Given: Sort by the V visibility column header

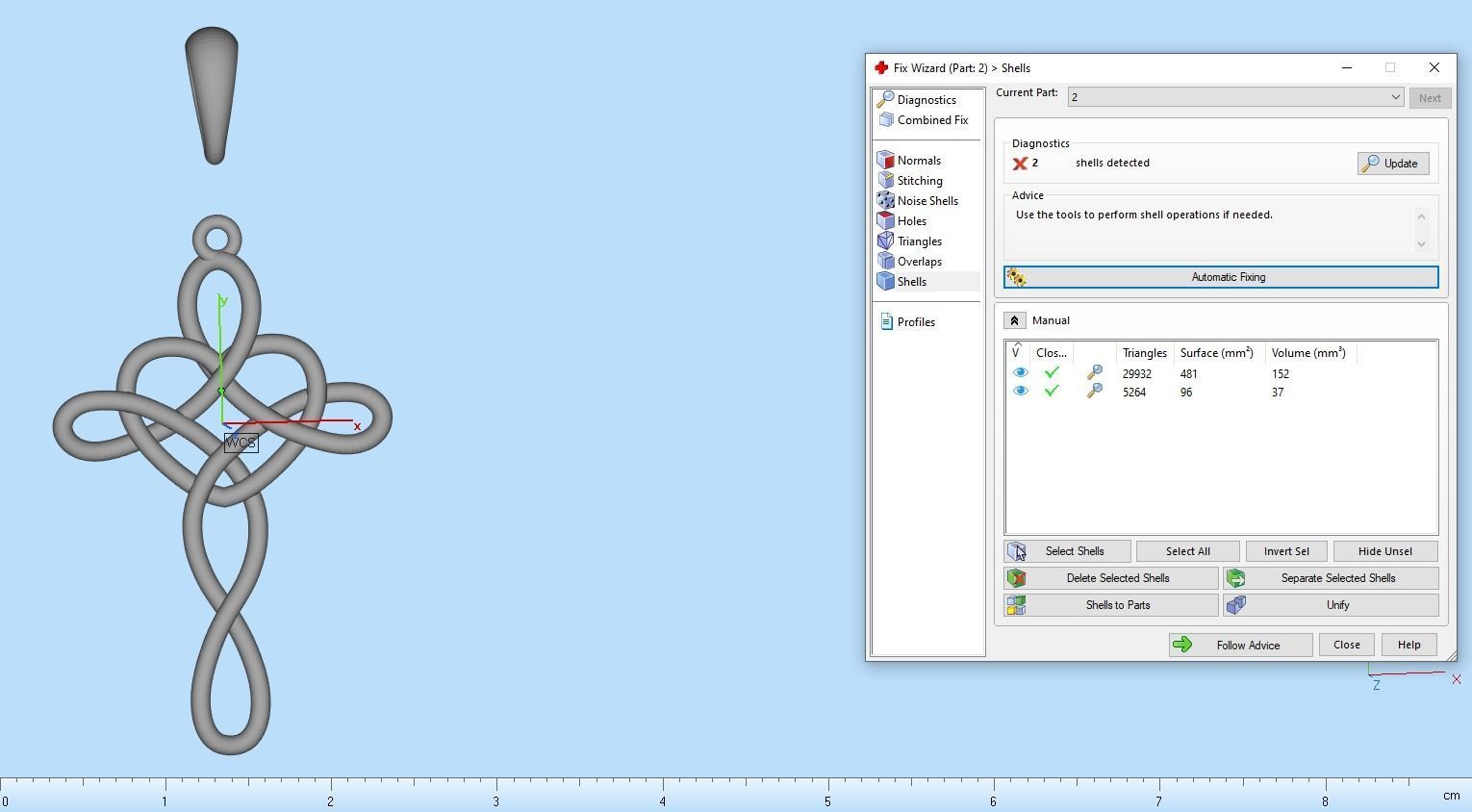Looking at the screenshot, I should click(x=1017, y=353).
